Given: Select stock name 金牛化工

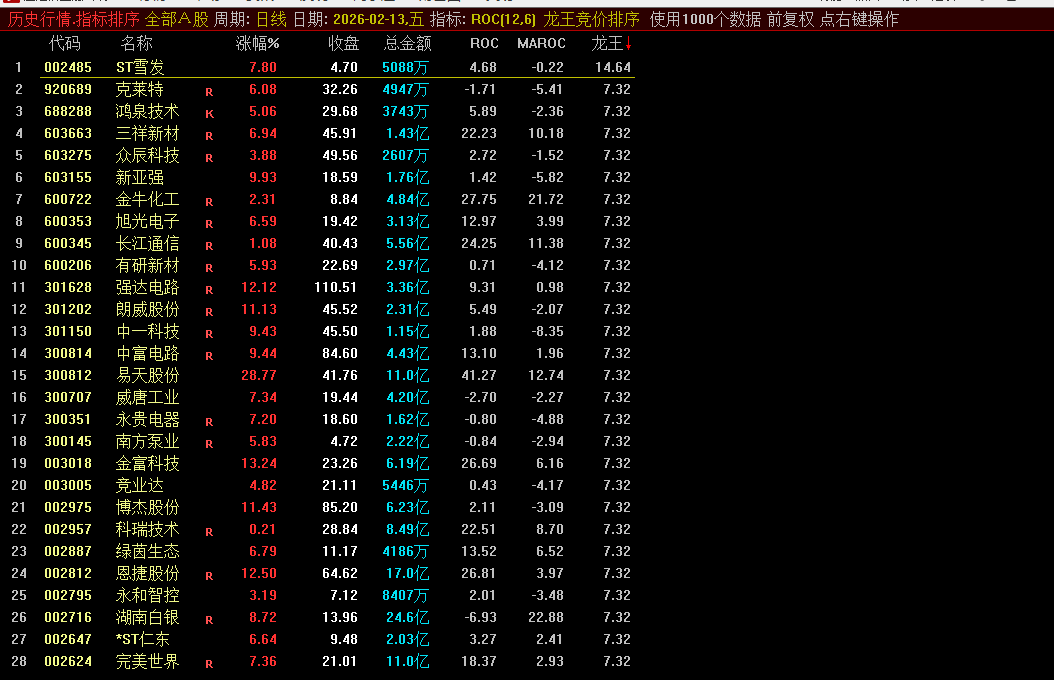Looking at the screenshot, I should (147, 199).
